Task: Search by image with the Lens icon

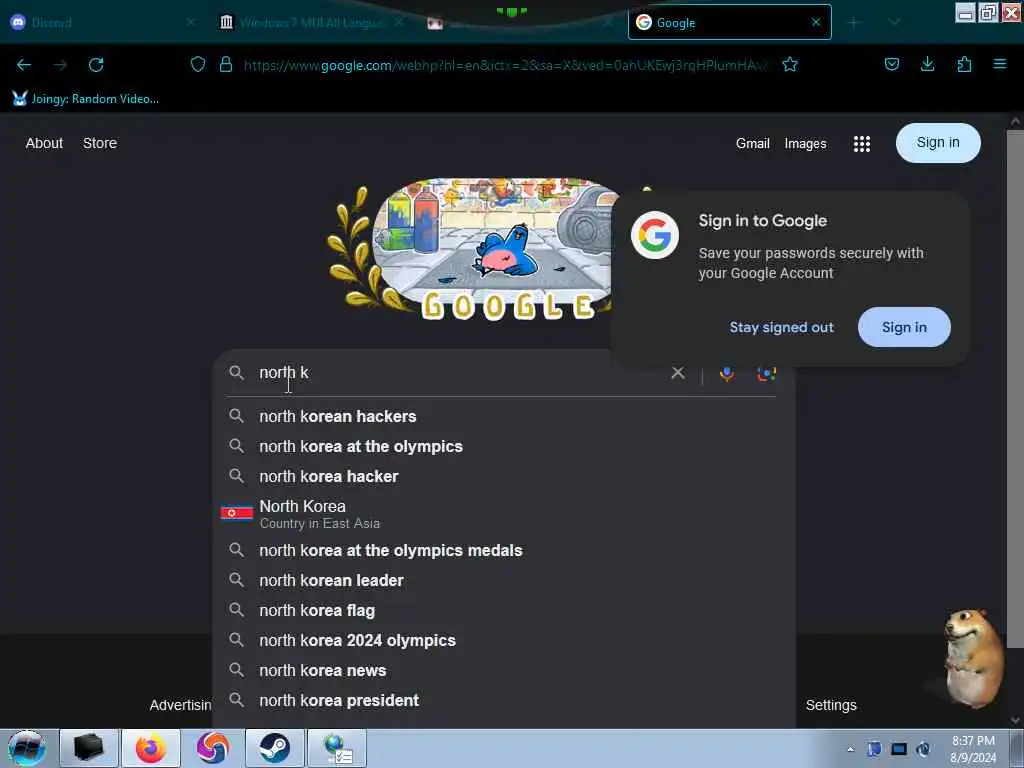Action: (767, 374)
